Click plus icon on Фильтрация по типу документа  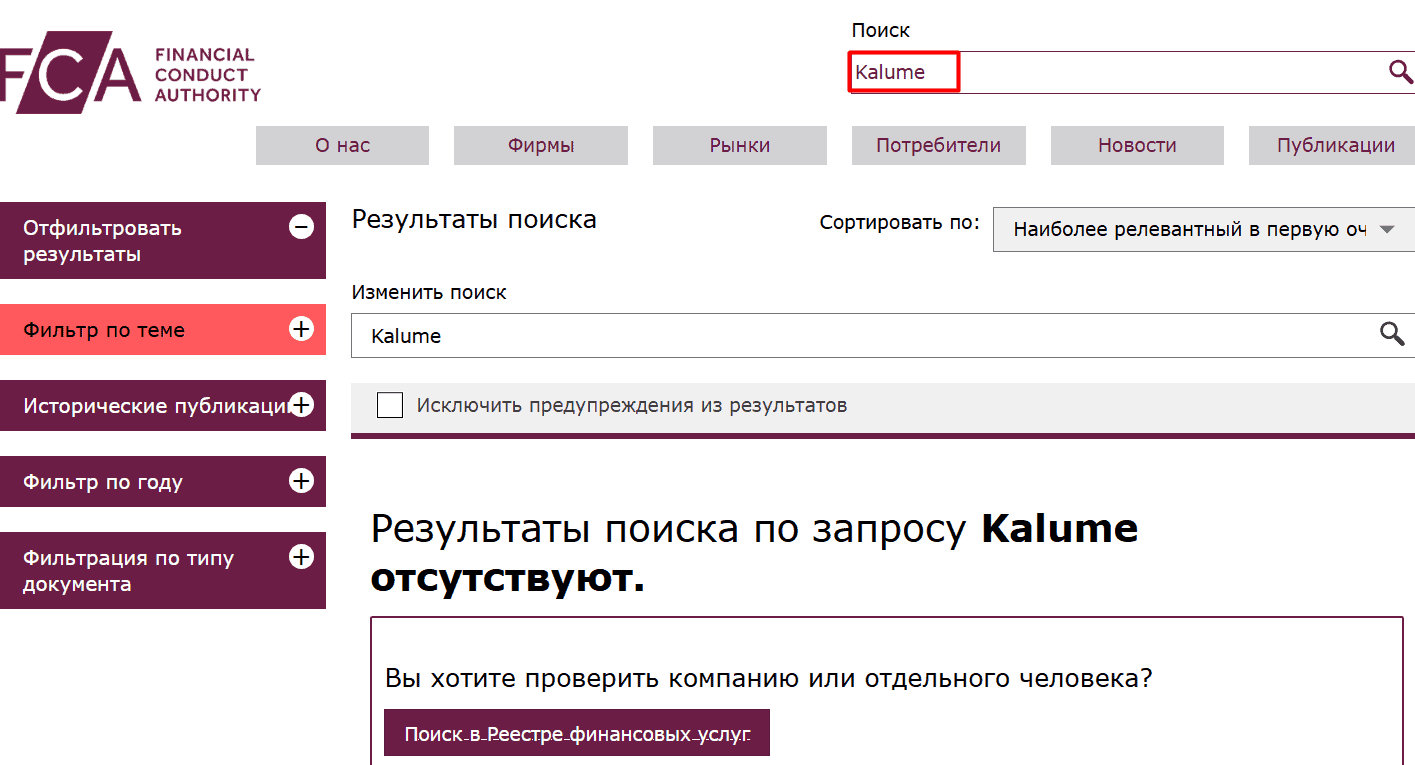click(299, 558)
